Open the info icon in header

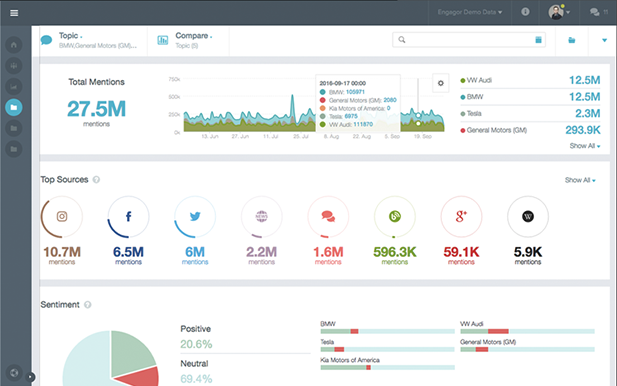pos(525,12)
